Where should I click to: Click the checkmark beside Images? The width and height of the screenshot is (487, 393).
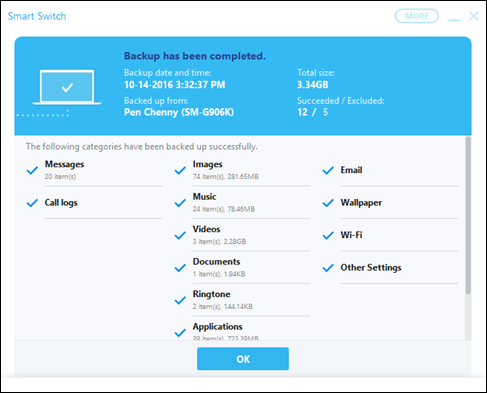click(x=180, y=170)
